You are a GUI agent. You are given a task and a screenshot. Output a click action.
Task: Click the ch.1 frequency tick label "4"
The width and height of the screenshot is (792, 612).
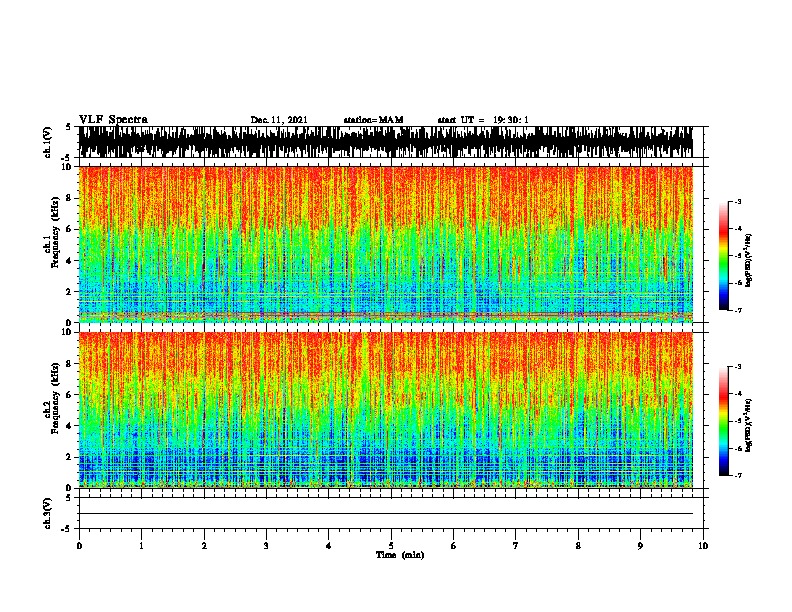[70, 261]
